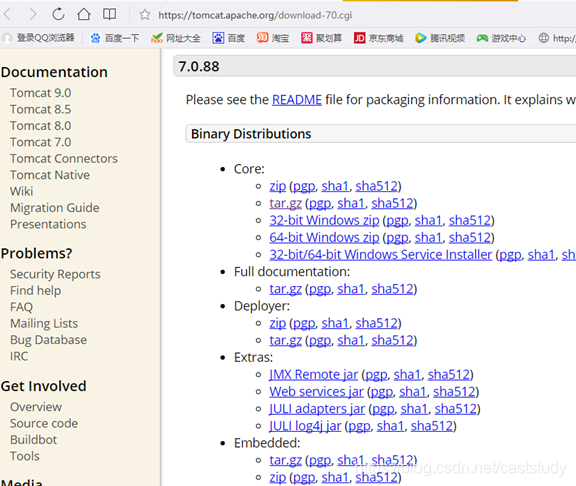576x486 pixels.
Task: Download the Embedded tar.gz
Action: (x=285, y=460)
